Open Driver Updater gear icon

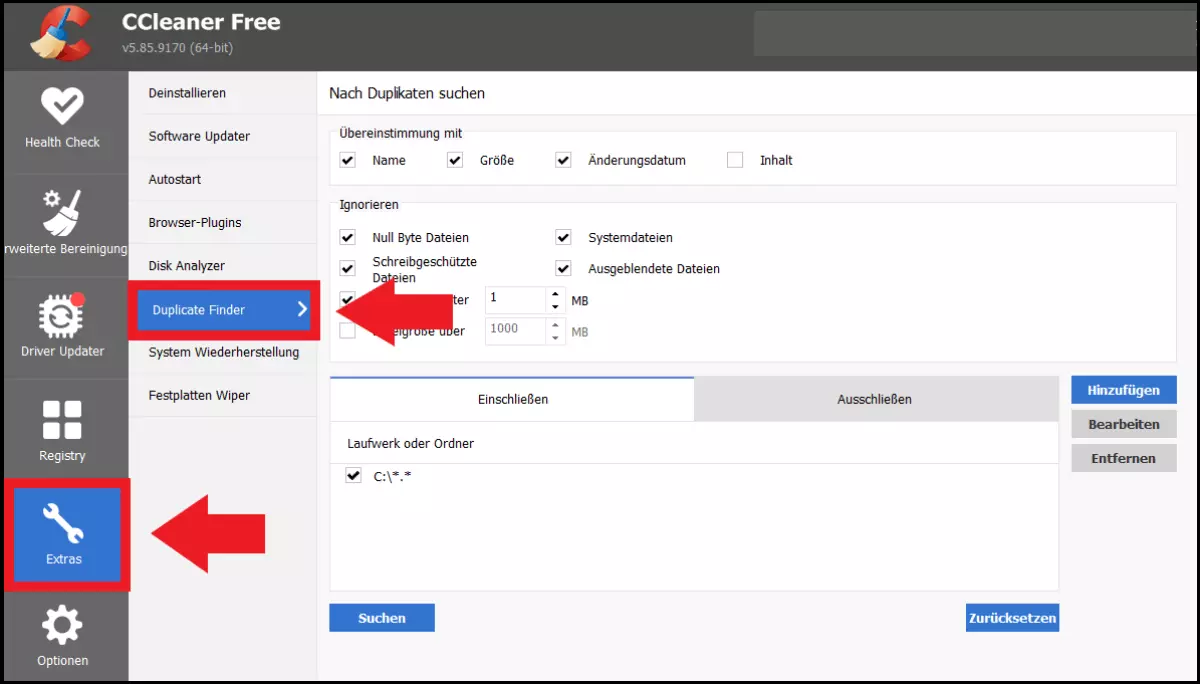[x=62, y=315]
